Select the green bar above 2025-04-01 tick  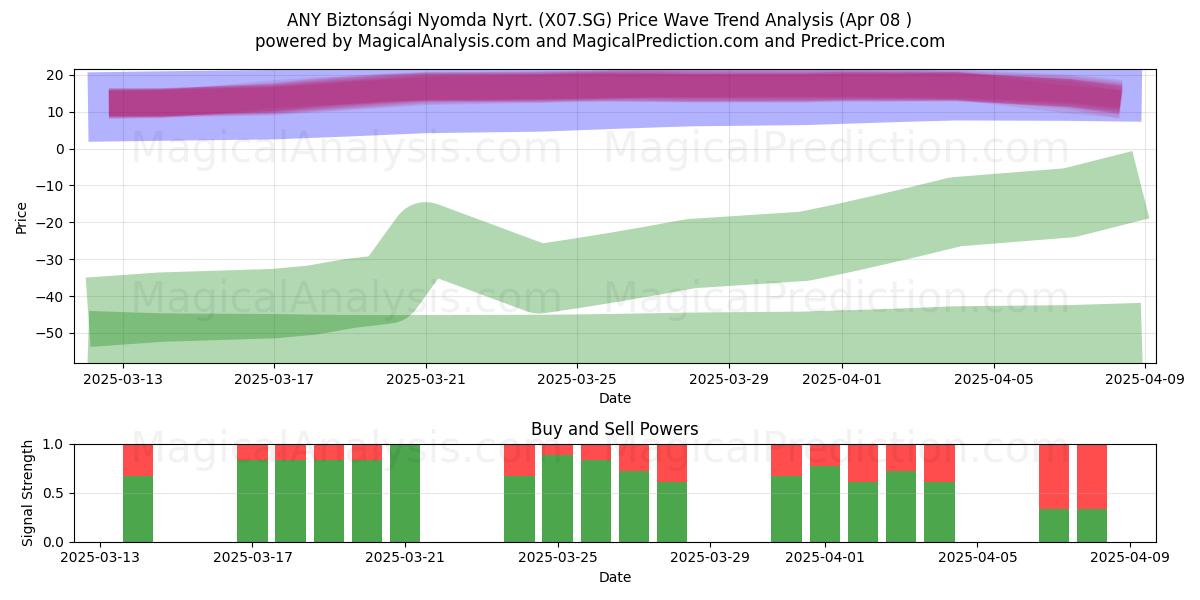click(x=824, y=504)
